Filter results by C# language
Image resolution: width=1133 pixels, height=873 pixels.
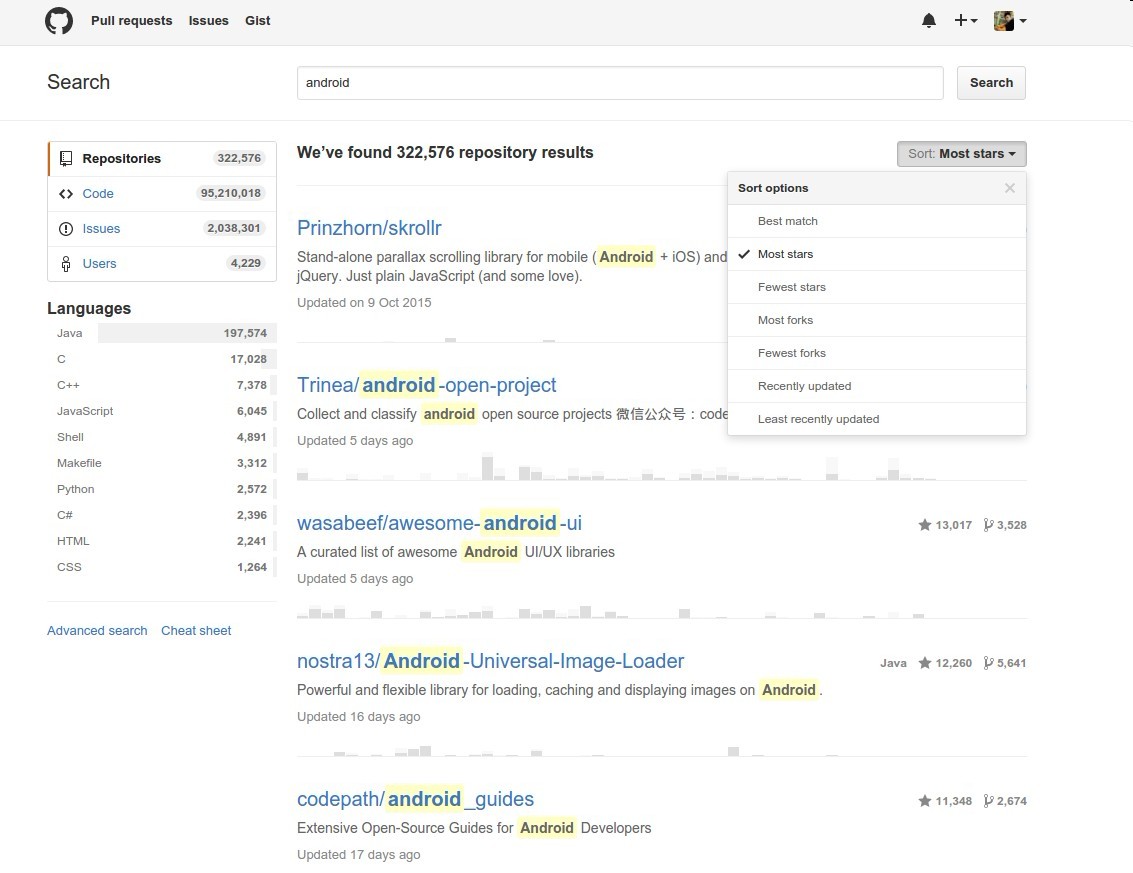(162, 515)
